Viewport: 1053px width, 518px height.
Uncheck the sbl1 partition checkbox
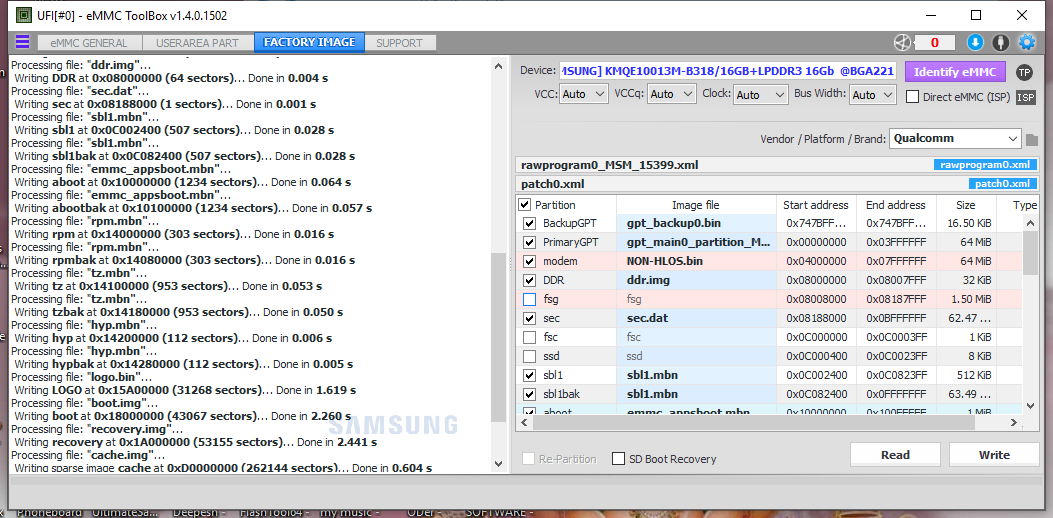[529, 375]
